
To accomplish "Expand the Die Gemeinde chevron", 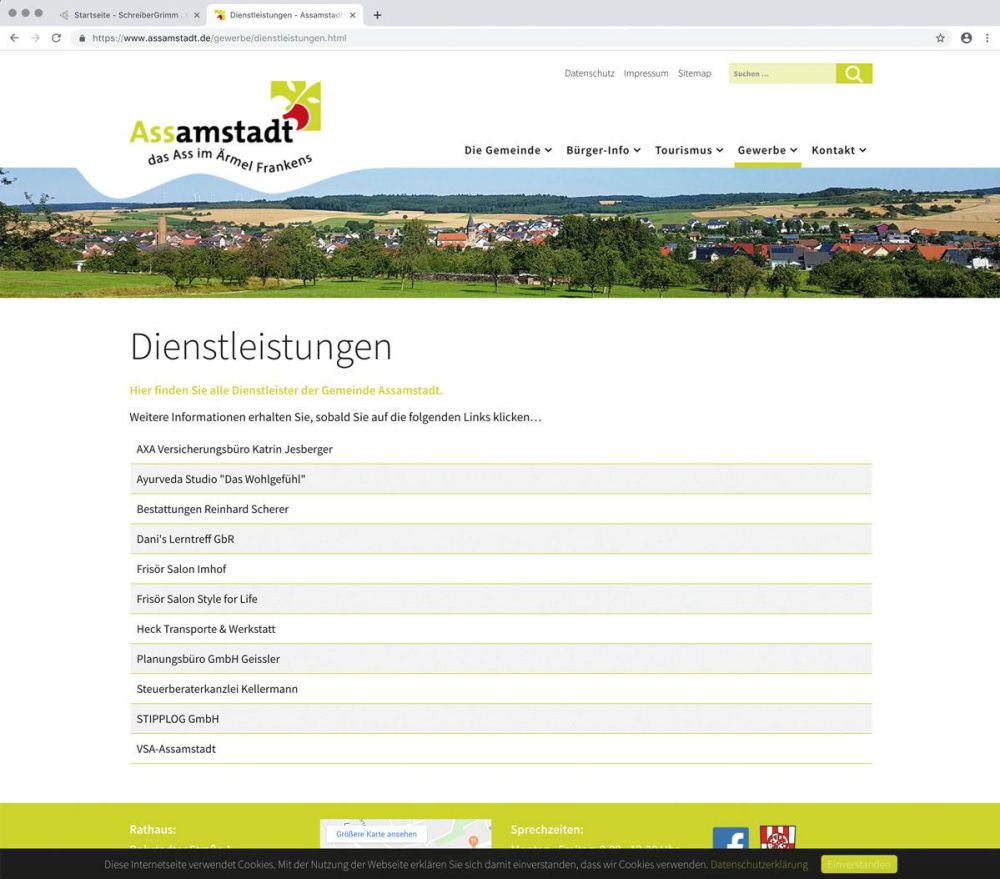I will [x=549, y=150].
